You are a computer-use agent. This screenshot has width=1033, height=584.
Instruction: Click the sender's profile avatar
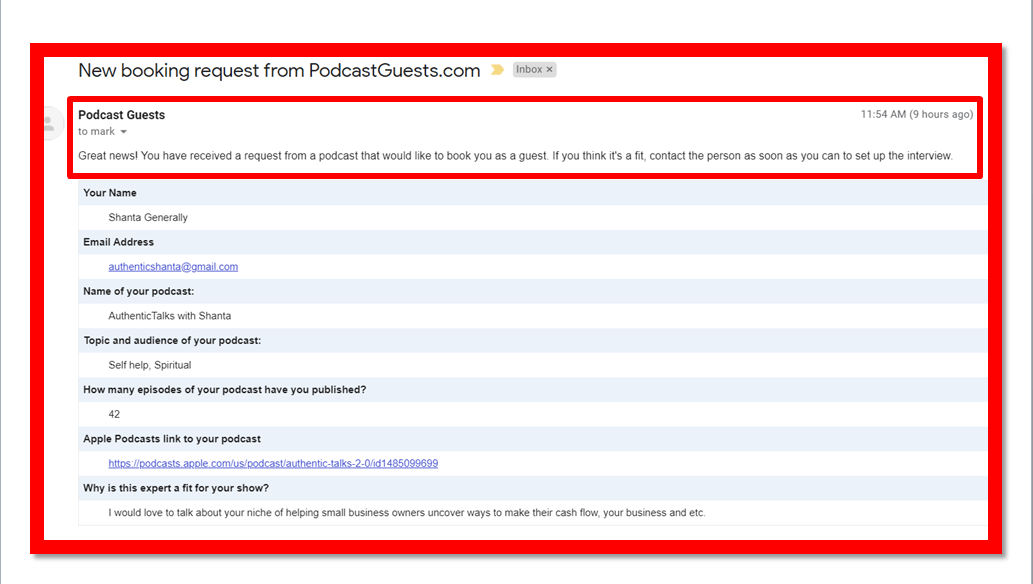pos(47,123)
